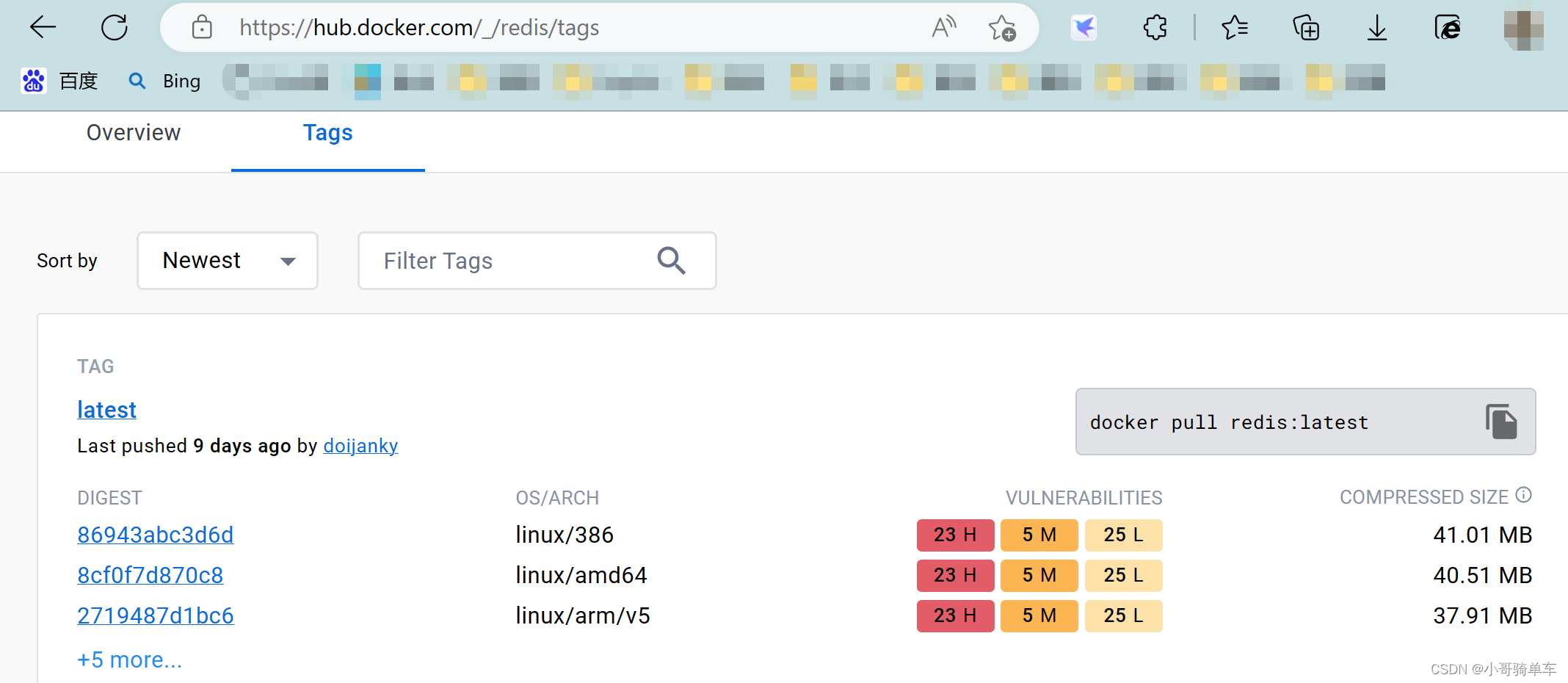This screenshot has width=1568, height=683.
Task: Select the linux/386 architecture text
Action: [x=565, y=535]
